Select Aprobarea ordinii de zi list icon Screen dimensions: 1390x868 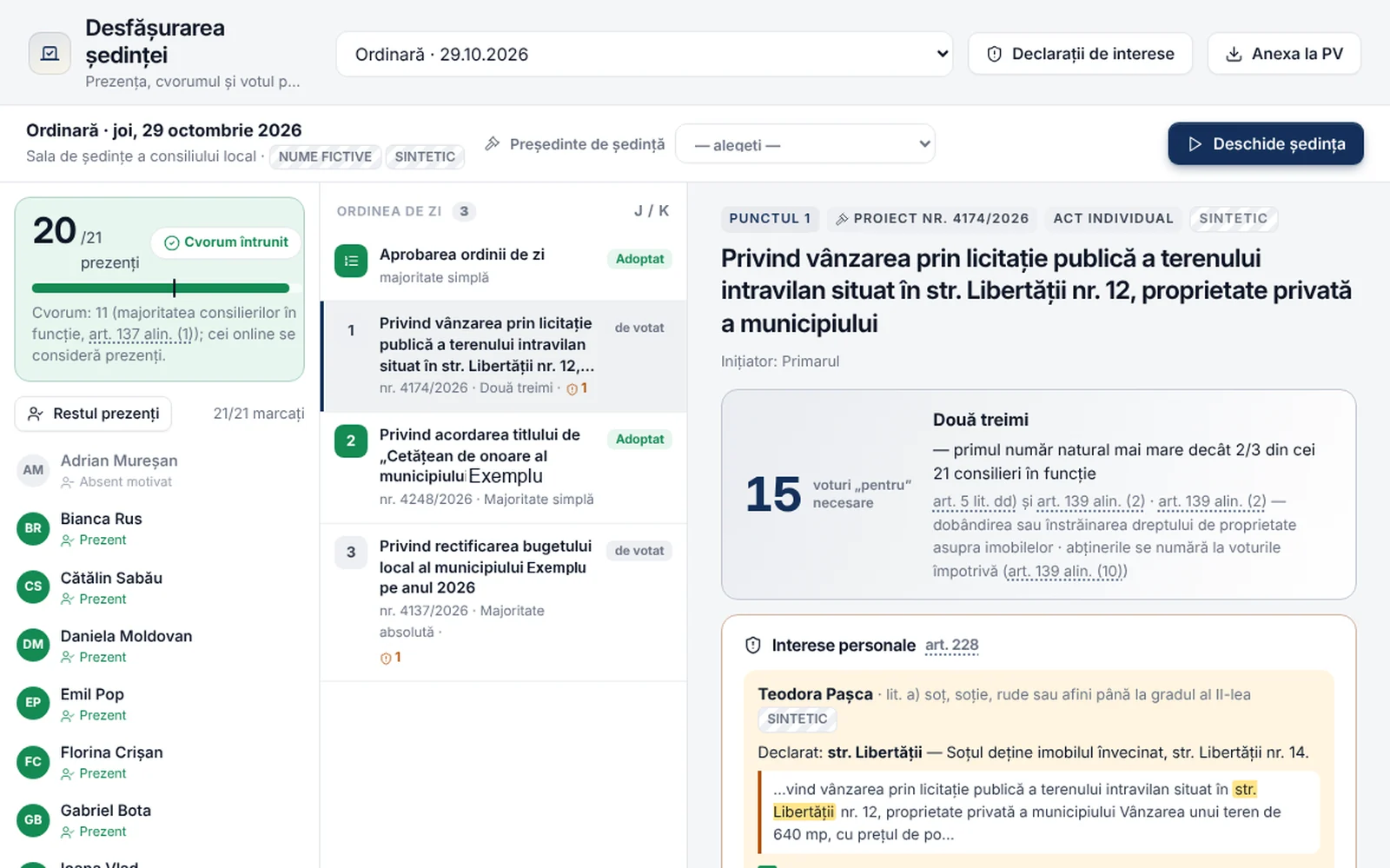coord(351,261)
